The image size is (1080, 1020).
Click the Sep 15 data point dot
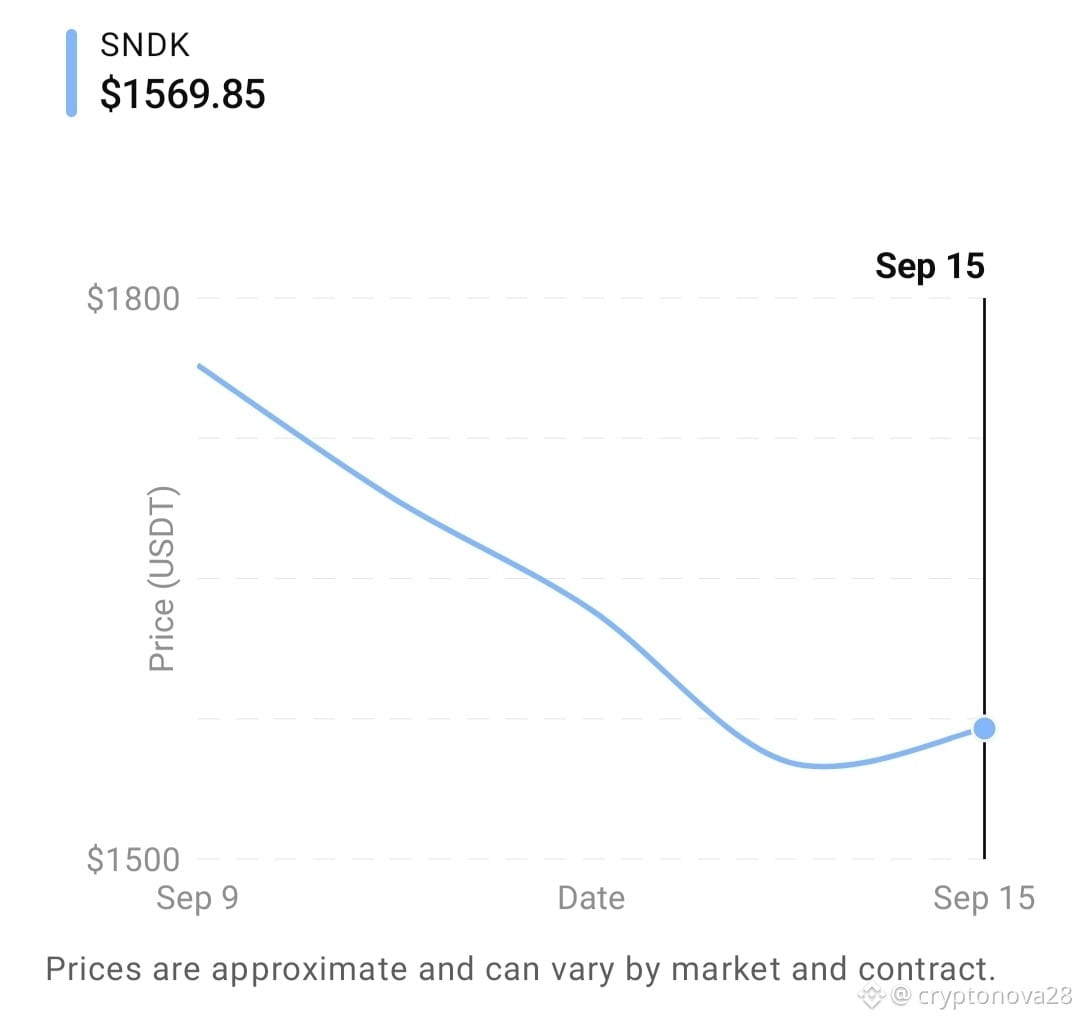pos(984,728)
